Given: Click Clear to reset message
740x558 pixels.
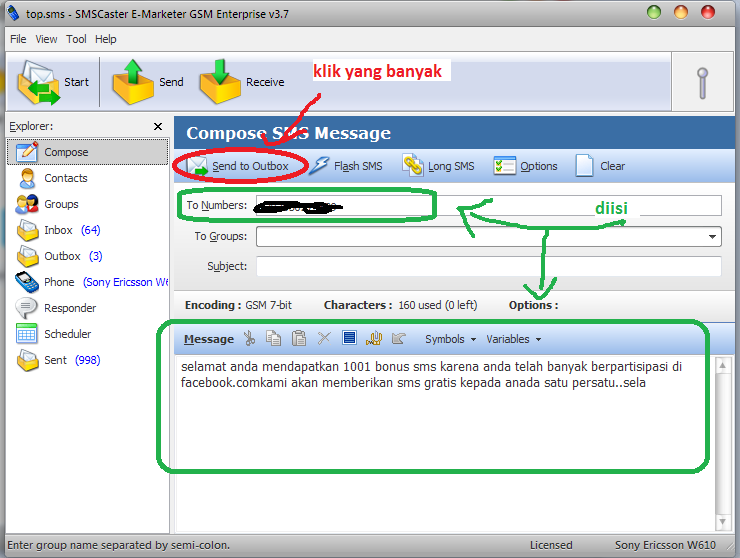Looking at the screenshot, I should pyautogui.click(x=600, y=166).
